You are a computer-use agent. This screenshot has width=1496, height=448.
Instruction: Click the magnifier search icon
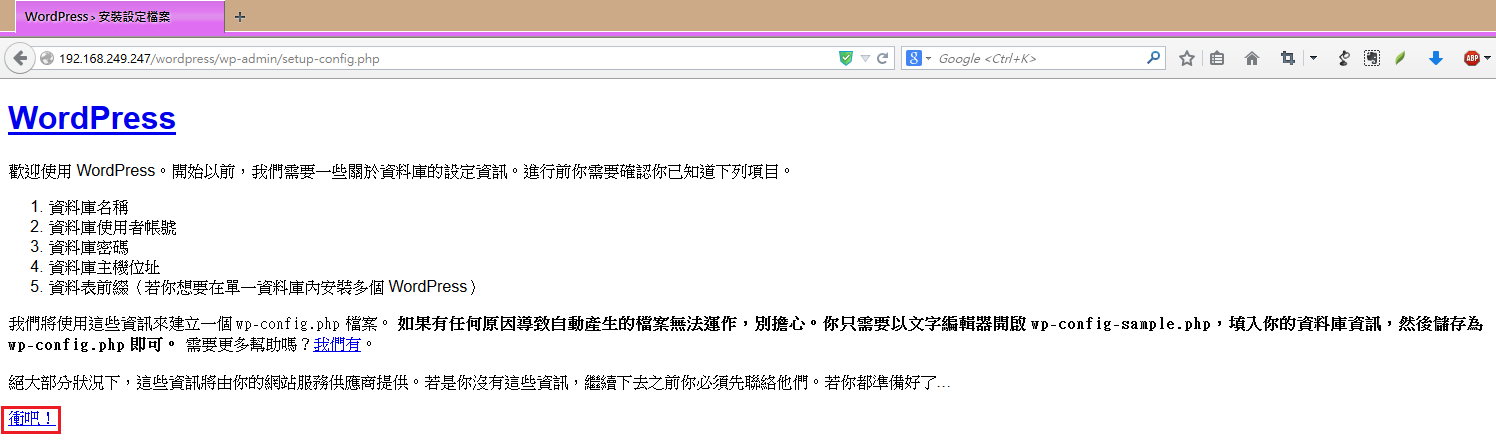[x=1154, y=58]
